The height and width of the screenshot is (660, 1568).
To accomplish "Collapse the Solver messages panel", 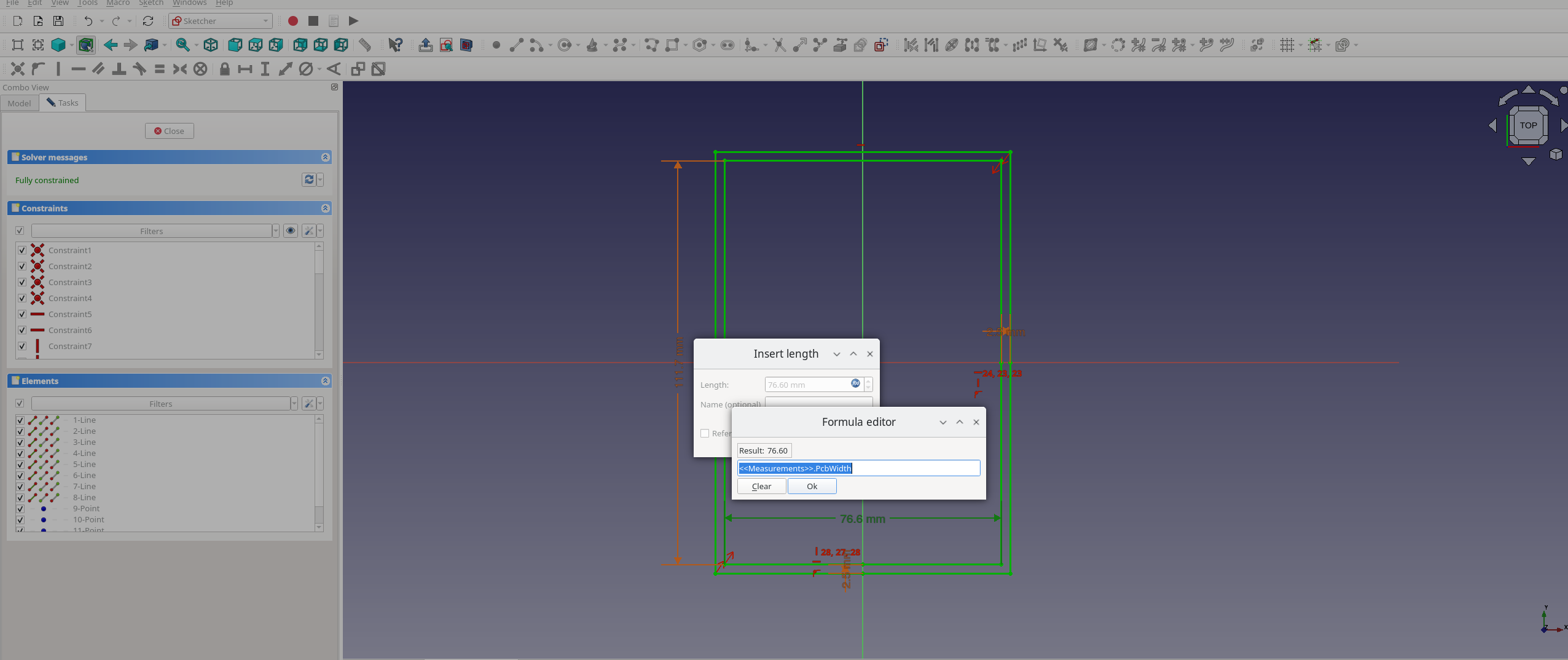I will coord(325,157).
